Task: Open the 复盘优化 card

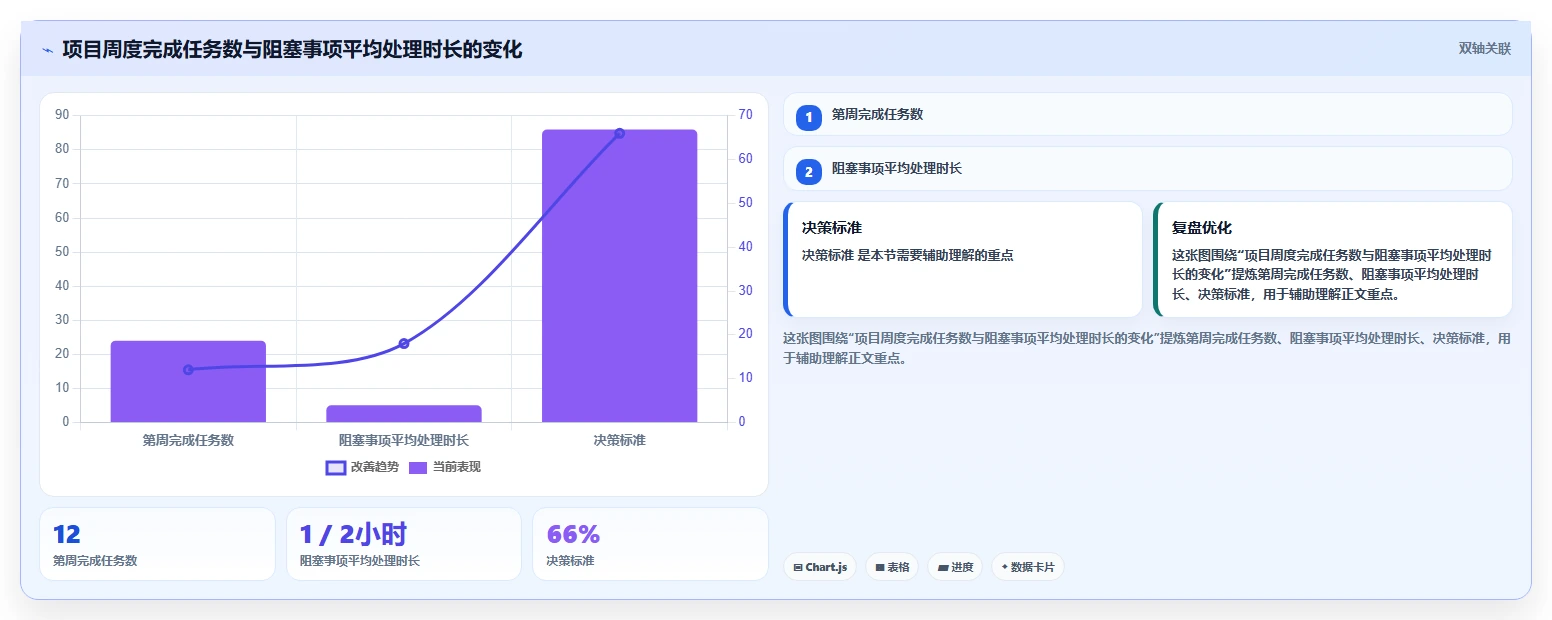Action: pos(1332,260)
